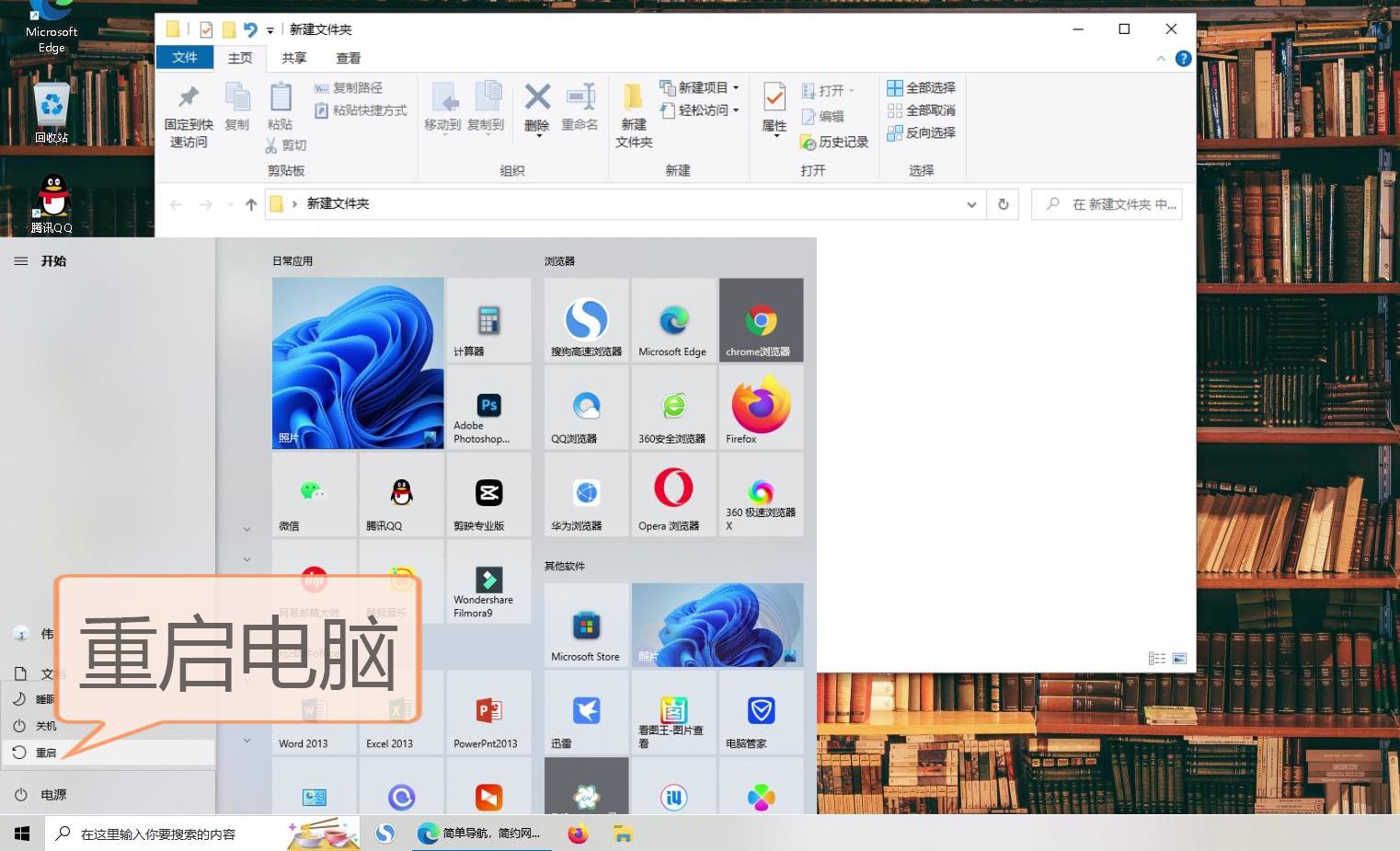Open the 腾讯QQ tile in Start menu
This screenshot has width=1400, height=851.
(x=401, y=494)
